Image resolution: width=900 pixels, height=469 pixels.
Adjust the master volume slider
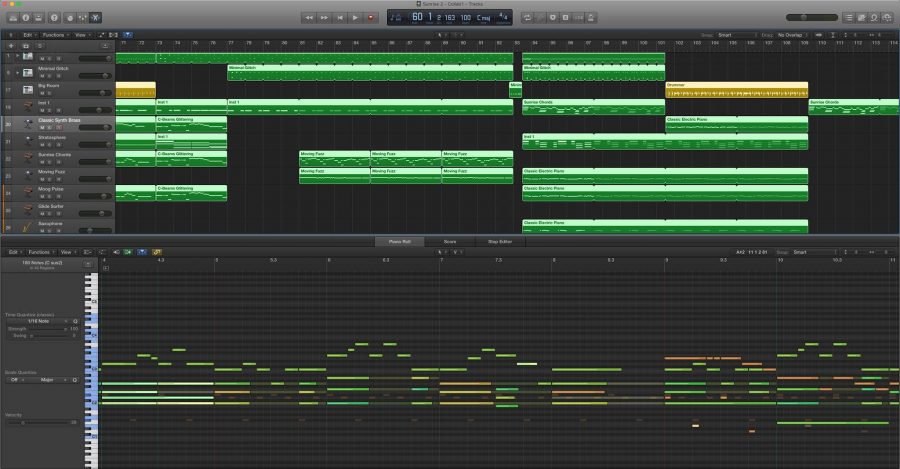pos(811,18)
